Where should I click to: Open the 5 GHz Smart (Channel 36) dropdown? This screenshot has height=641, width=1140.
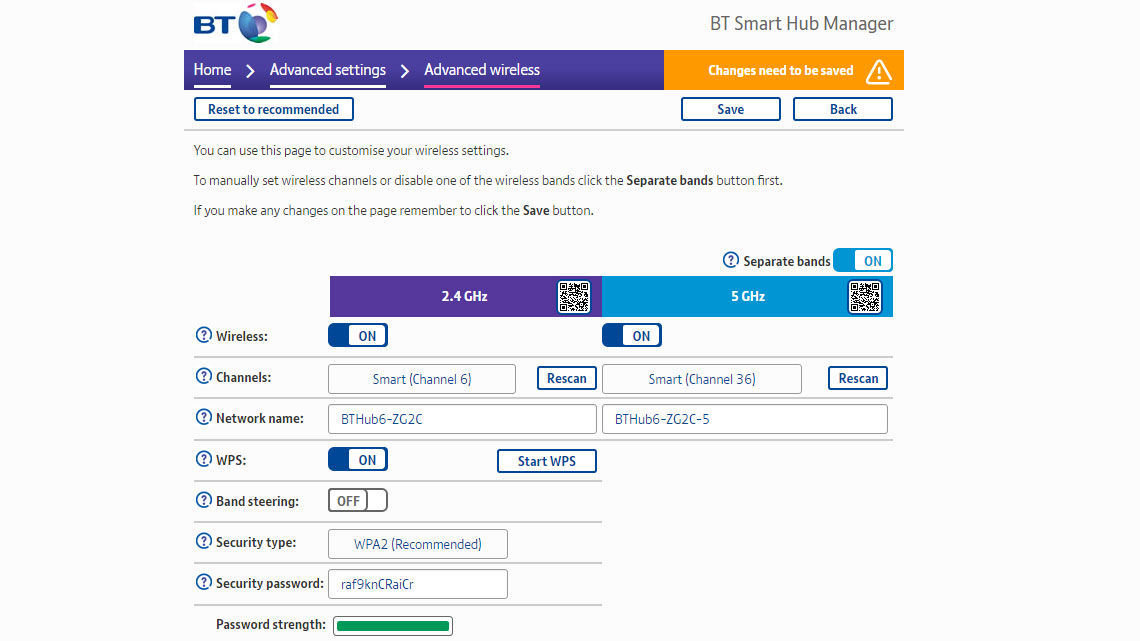click(x=702, y=379)
